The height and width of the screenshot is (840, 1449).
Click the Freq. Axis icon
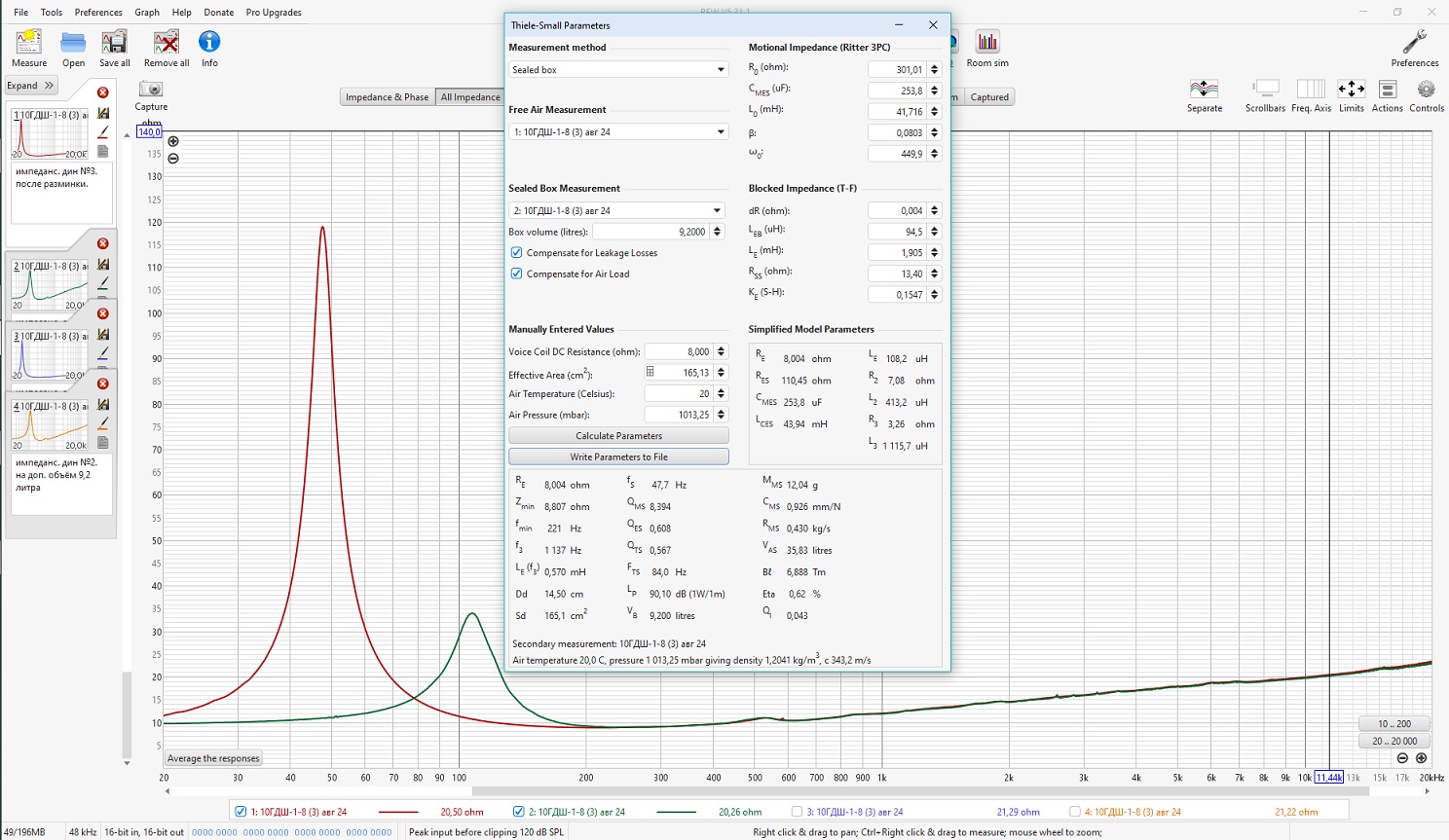(1311, 90)
